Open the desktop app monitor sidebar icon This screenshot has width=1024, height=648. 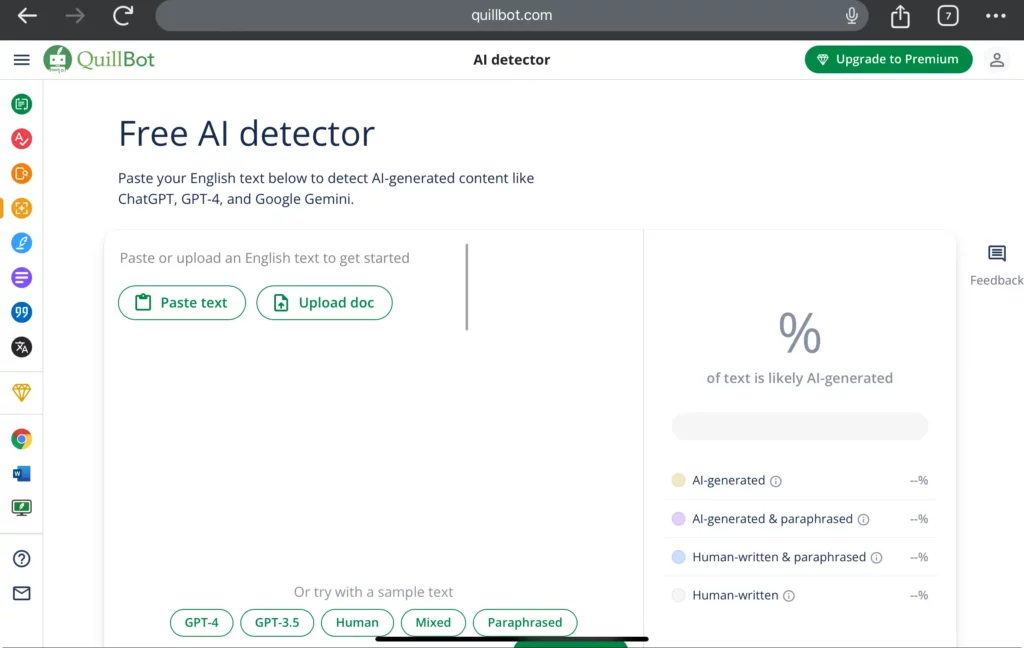[22, 508]
